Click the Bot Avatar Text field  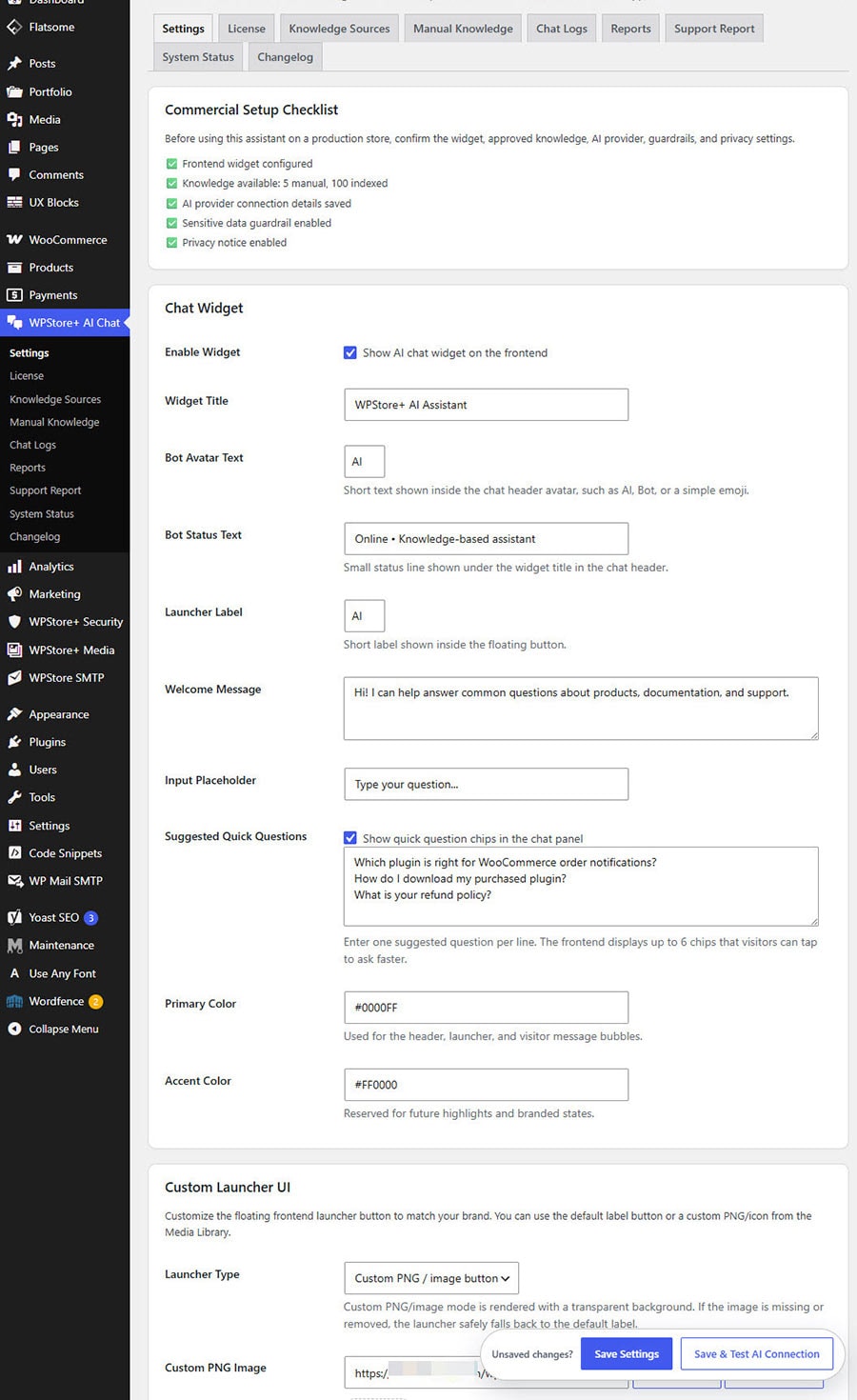pyautogui.click(x=364, y=461)
